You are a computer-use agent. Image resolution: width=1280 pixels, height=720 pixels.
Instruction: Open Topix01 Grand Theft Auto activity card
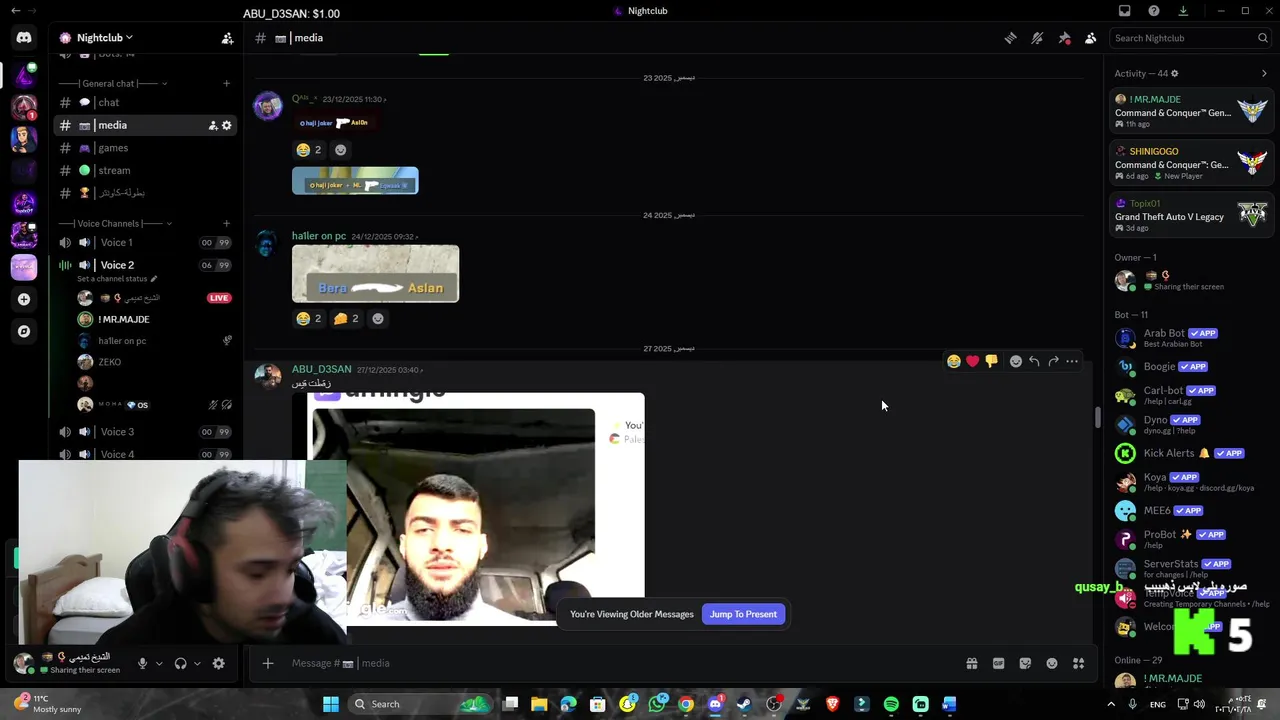(x=1190, y=215)
